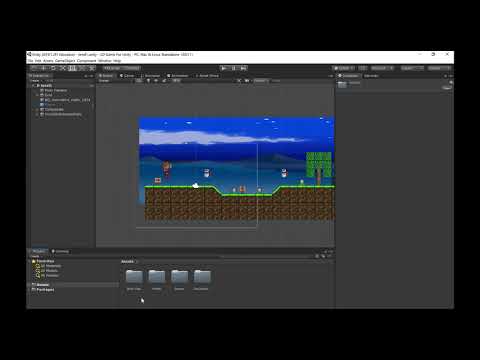The width and height of the screenshot is (480, 360).
Task: Click the Assets breadcrumb in Project
Action: tap(127, 262)
